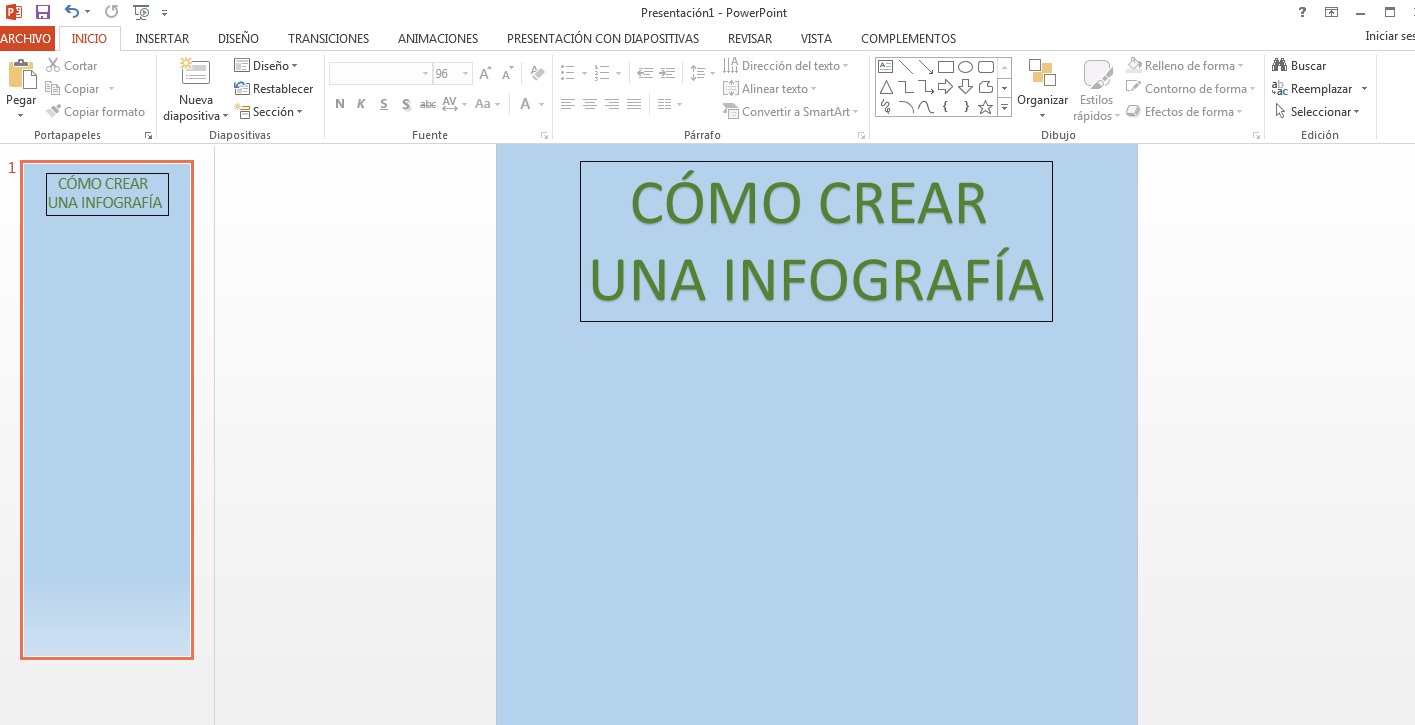
Task: Click the Save icon in quick access toolbar
Action: (42, 12)
